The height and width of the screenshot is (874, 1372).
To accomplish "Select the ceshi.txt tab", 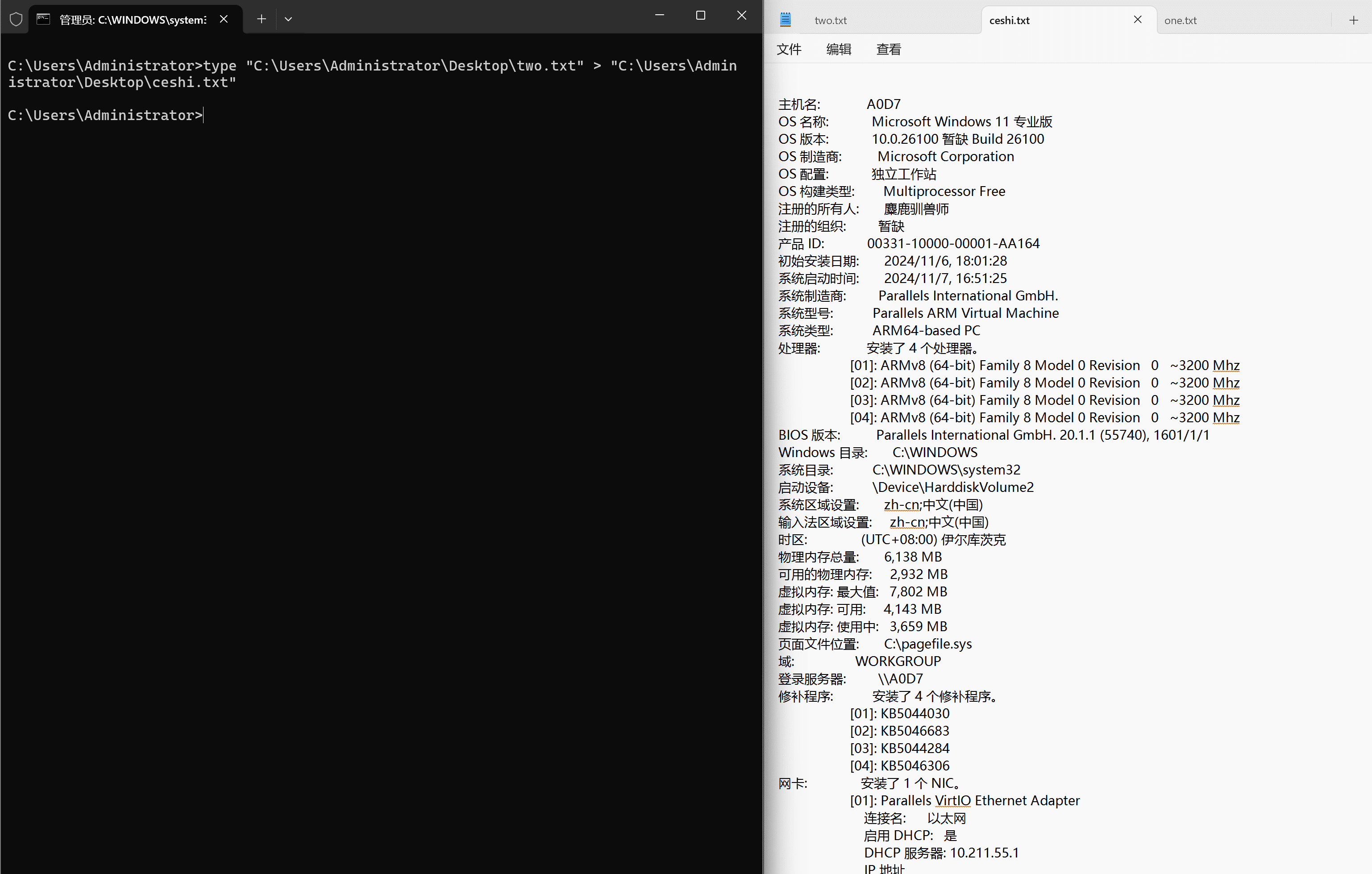I will [1010, 21].
